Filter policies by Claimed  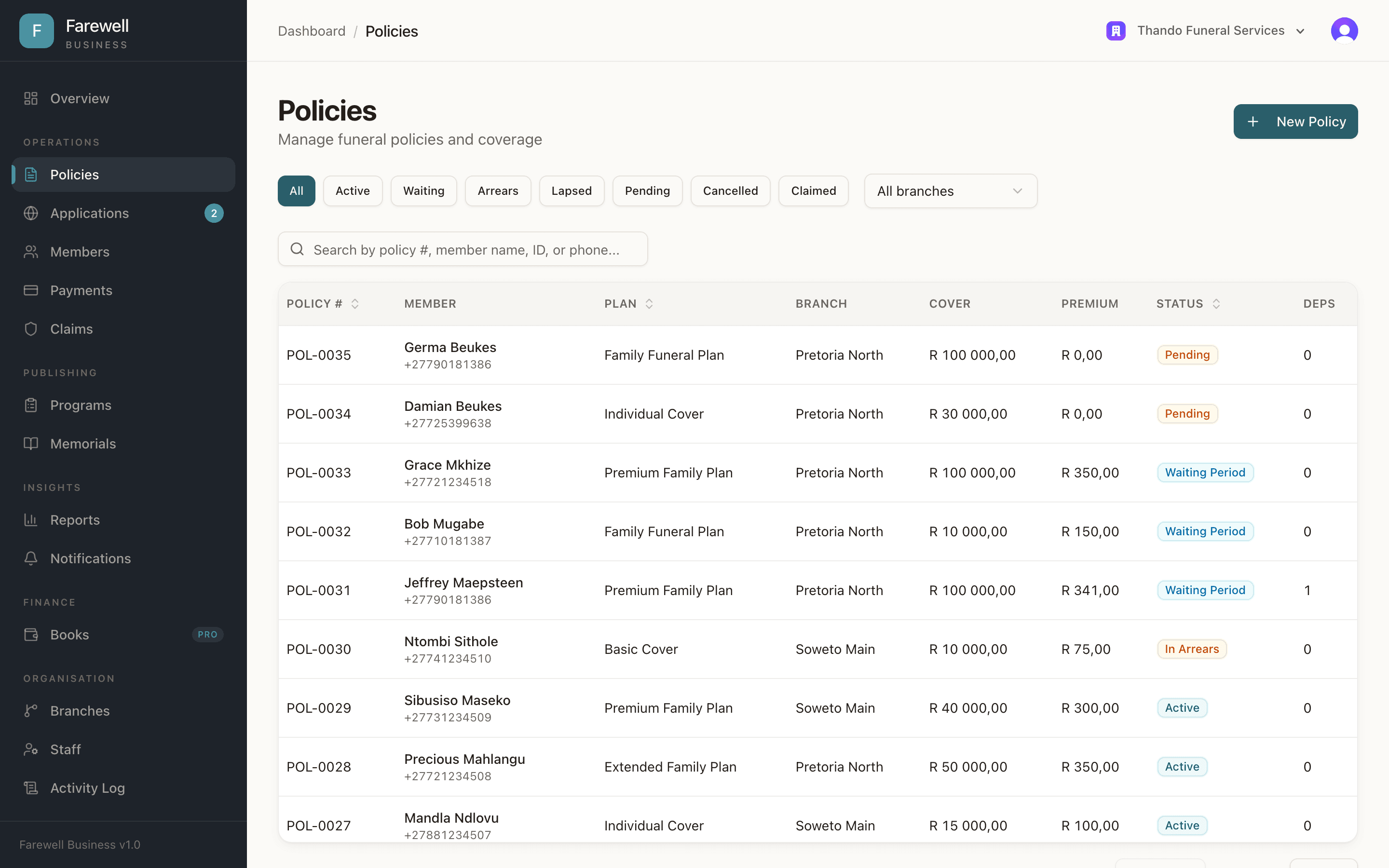(x=813, y=190)
